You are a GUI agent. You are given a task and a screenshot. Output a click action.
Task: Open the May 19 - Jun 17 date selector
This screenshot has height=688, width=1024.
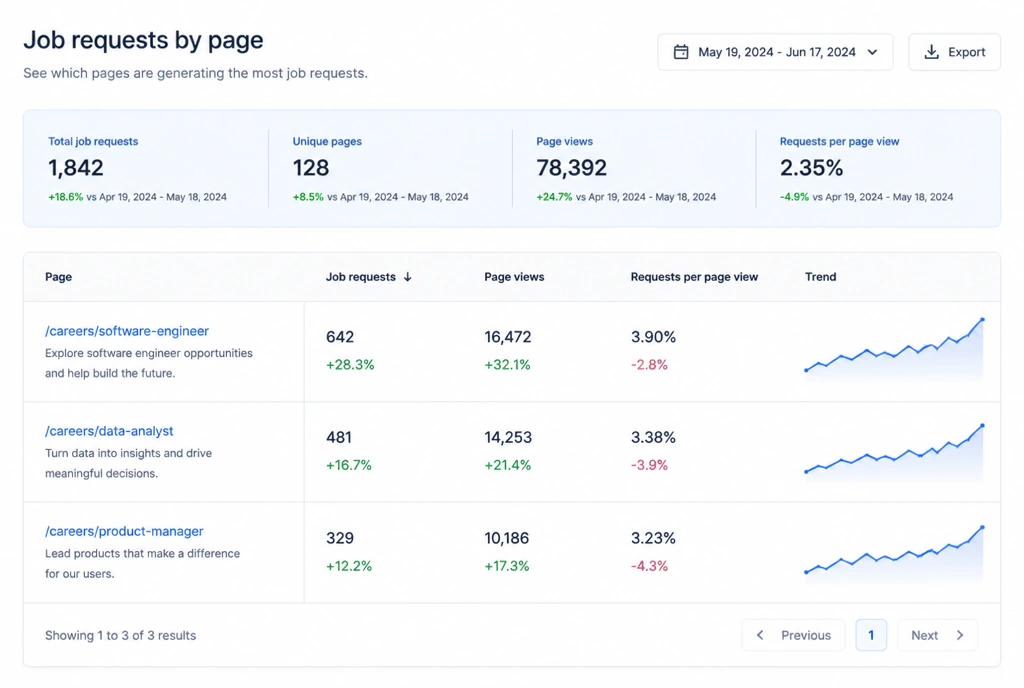[775, 52]
